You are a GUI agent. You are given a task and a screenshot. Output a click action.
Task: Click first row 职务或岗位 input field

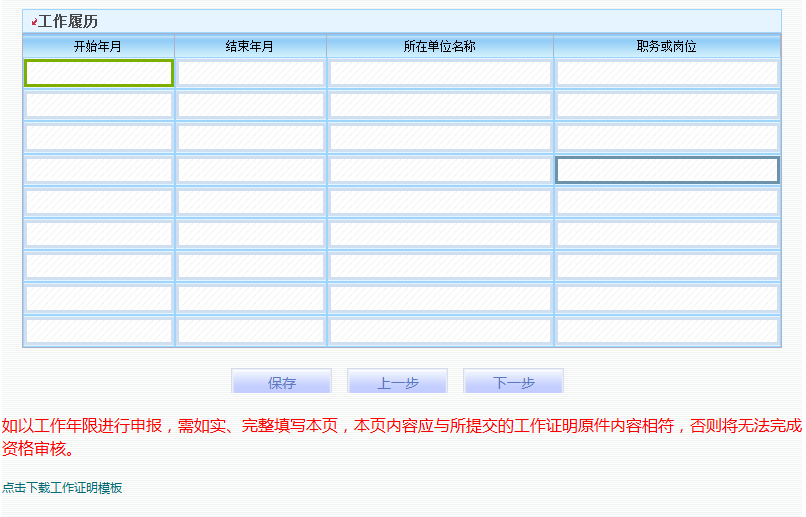coord(667,73)
